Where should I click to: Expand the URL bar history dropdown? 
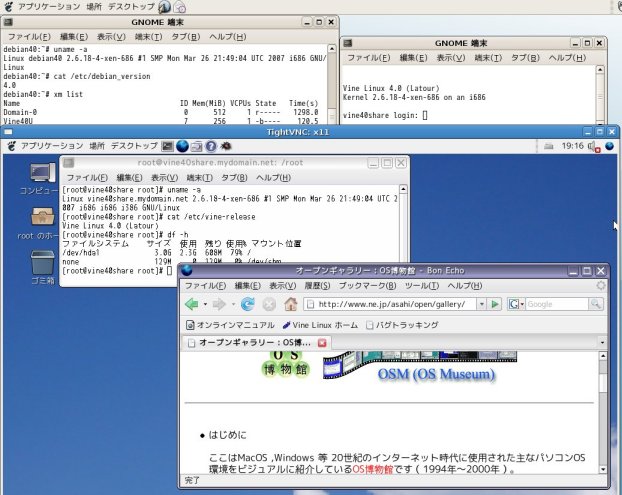pos(482,304)
